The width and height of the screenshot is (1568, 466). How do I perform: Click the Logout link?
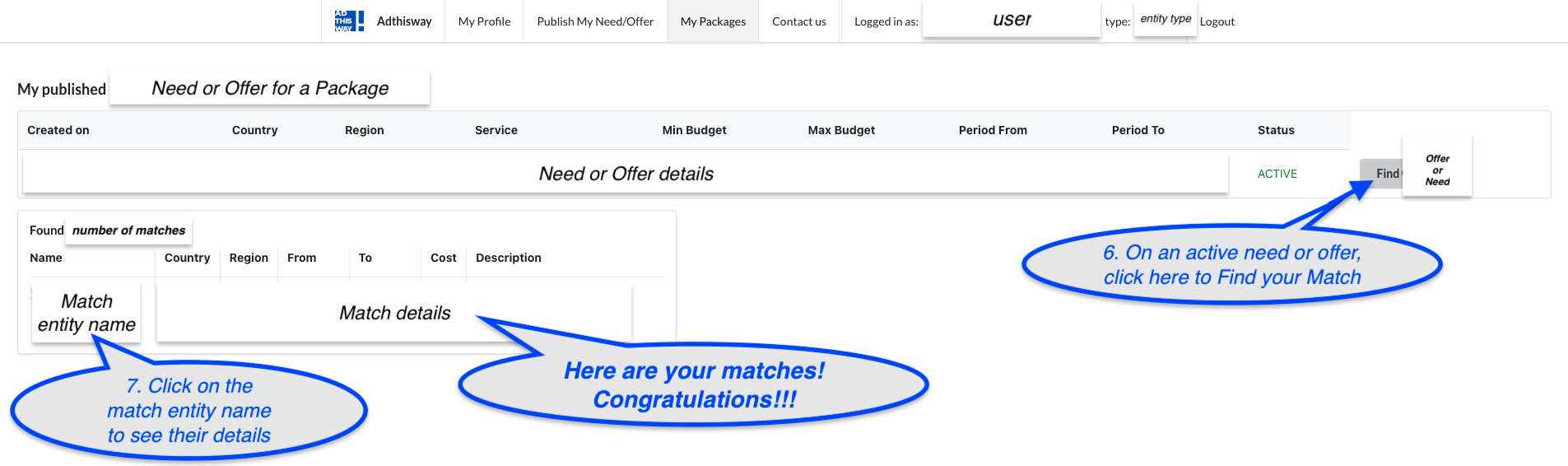pos(1217,21)
